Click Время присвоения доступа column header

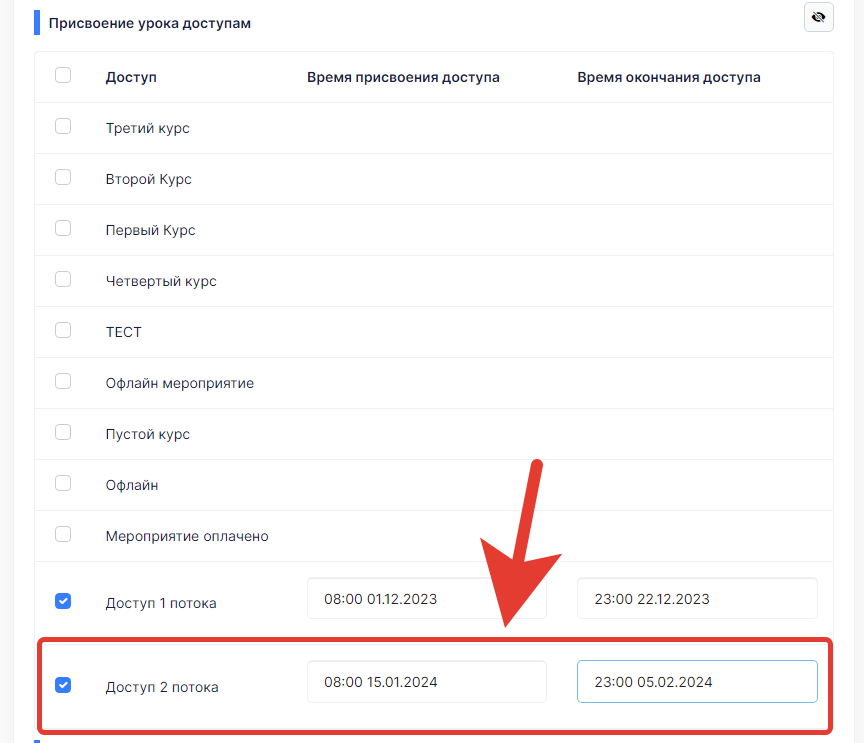pyautogui.click(x=403, y=77)
